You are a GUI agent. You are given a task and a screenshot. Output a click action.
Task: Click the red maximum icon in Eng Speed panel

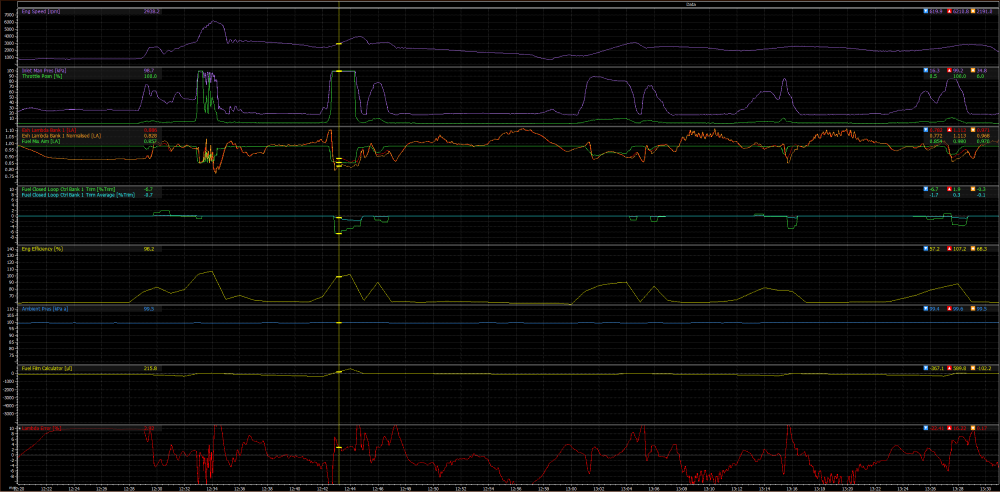[x=950, y=11]
